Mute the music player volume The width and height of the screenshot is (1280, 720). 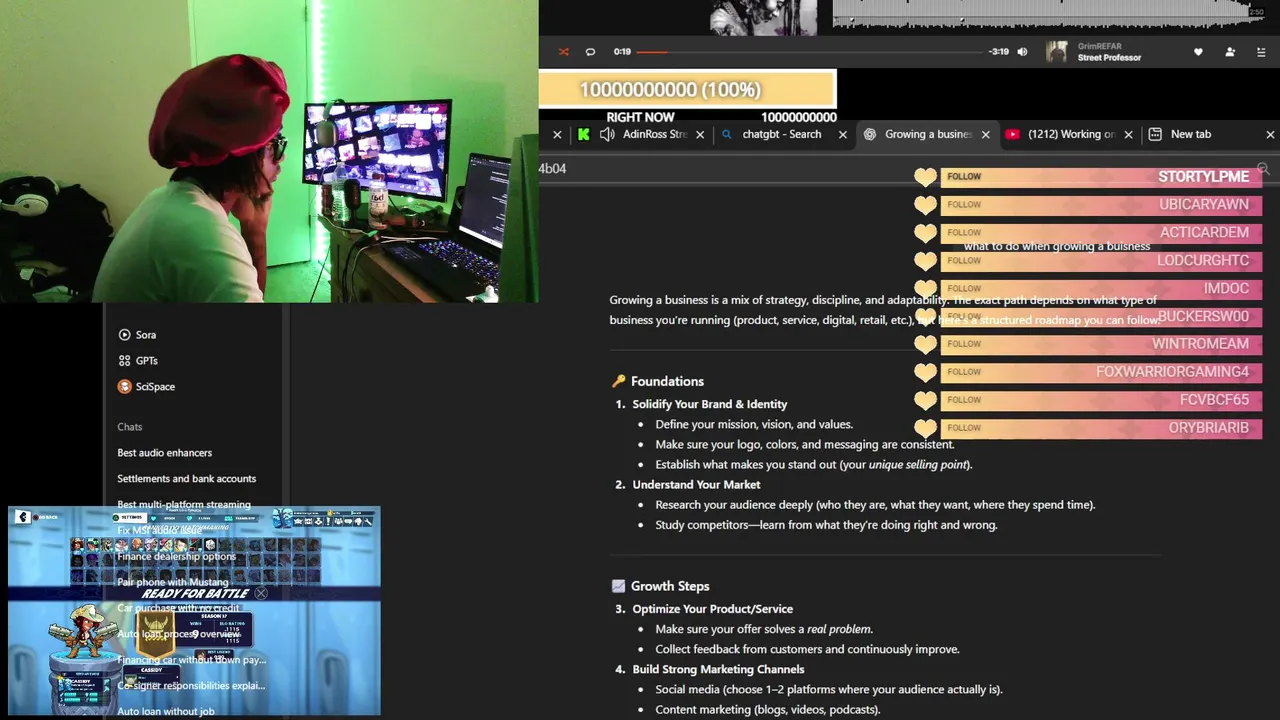tap(1022, 52)
